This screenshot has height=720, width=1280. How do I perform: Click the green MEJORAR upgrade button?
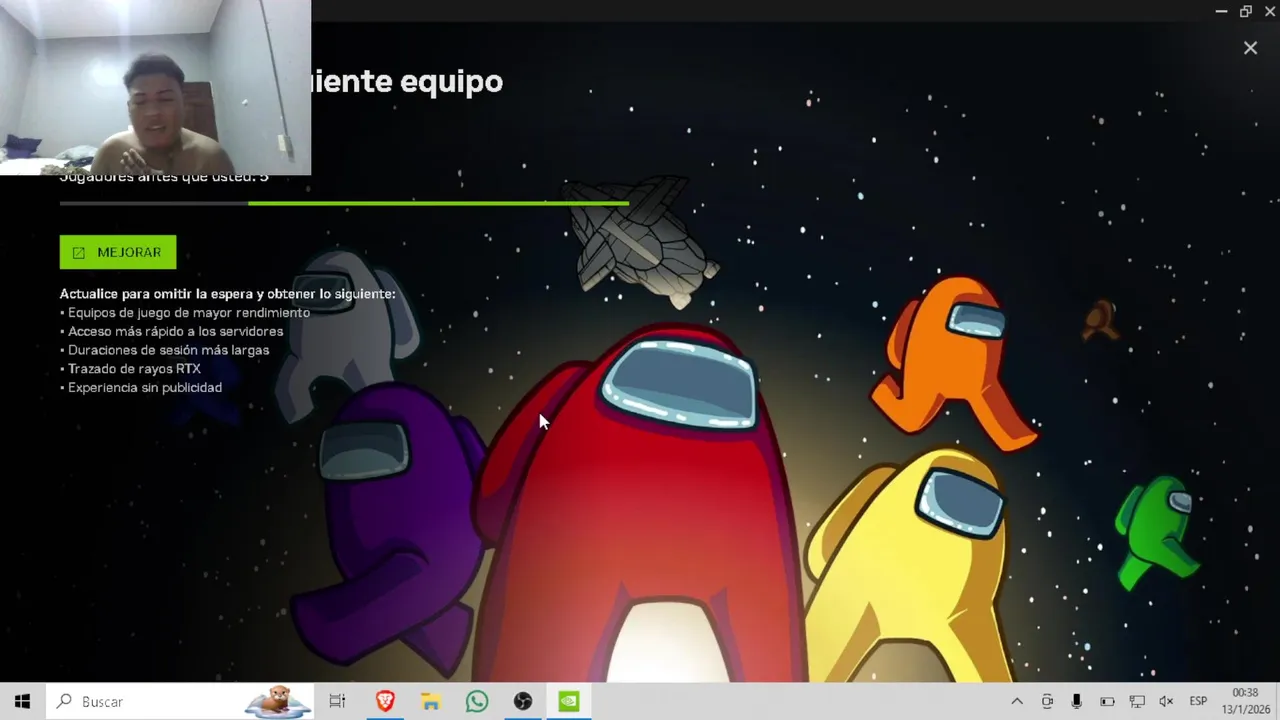point(118,252)
